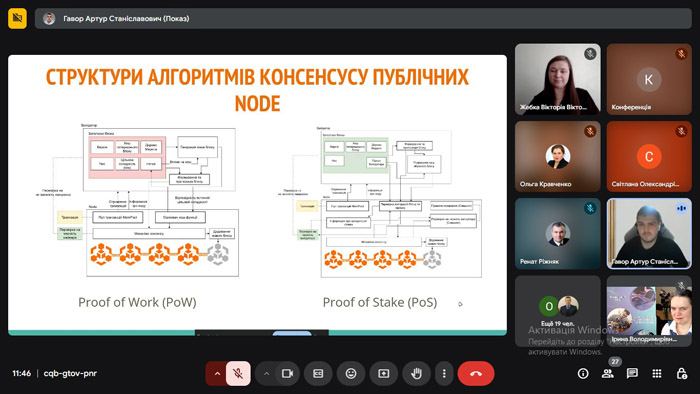
Task: Select Ольга Кравченко video tile
Action: point(558,156)
